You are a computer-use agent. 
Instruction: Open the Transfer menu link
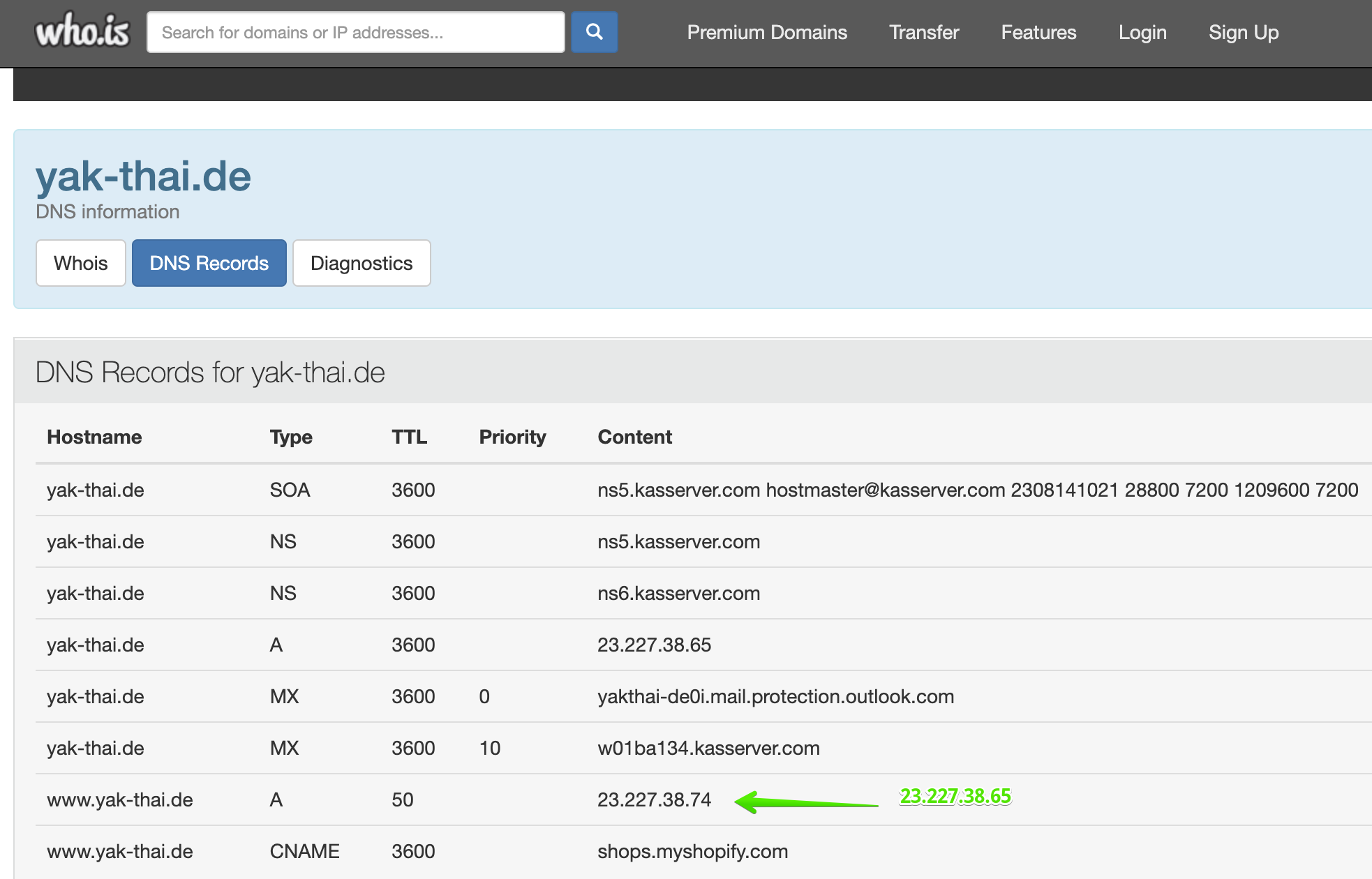[924, 32]
